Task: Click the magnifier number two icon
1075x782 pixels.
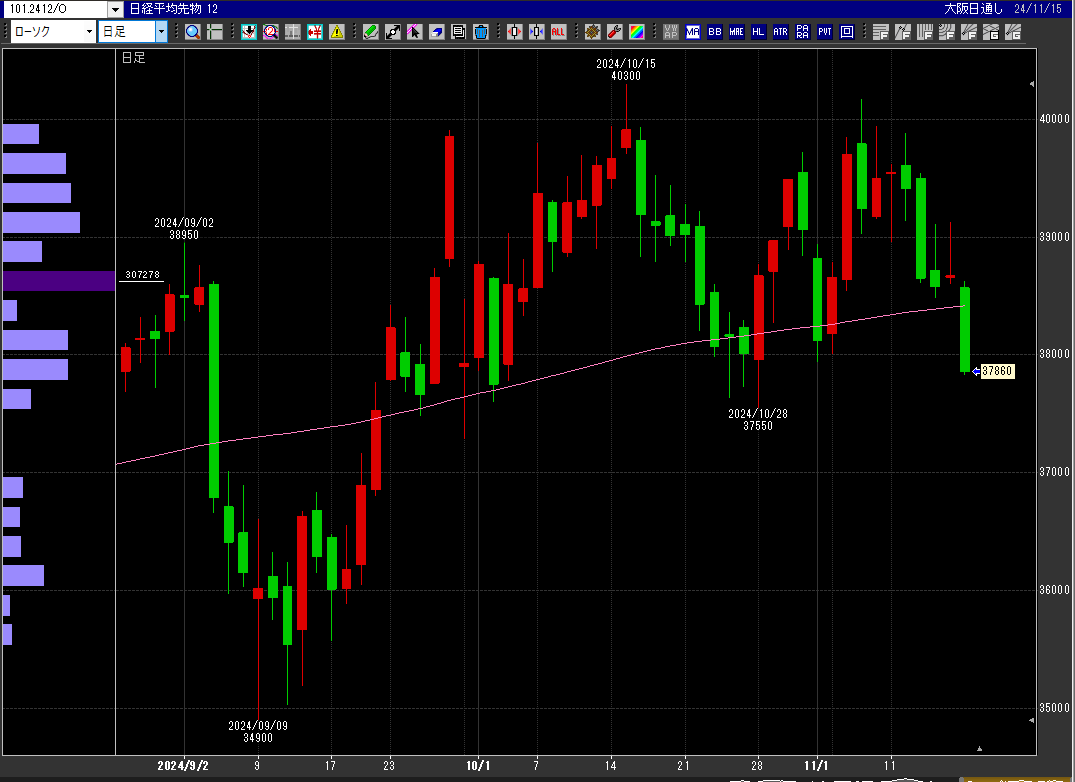Action: point(271,32)
